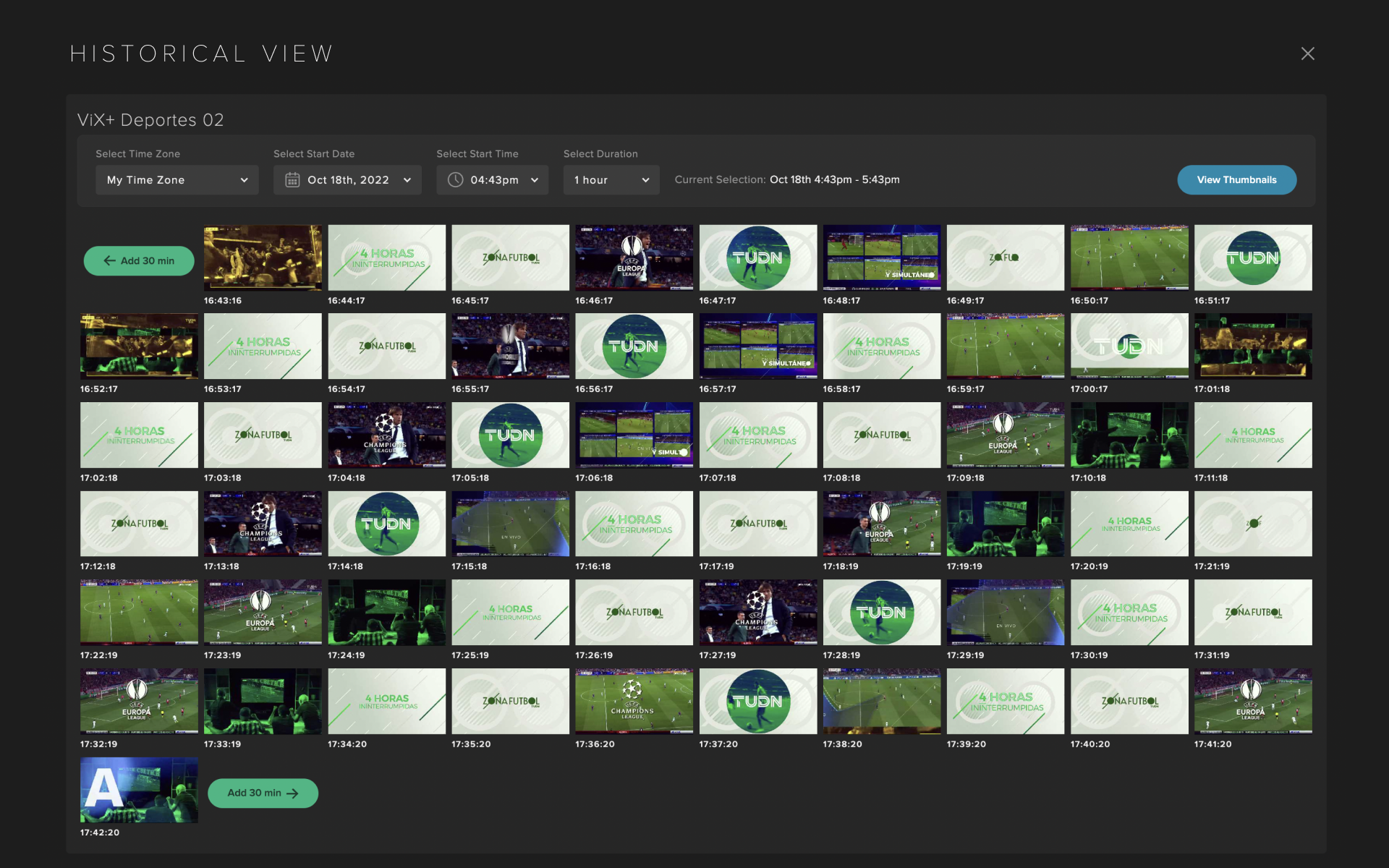Click the Select Start Date label

314,154
